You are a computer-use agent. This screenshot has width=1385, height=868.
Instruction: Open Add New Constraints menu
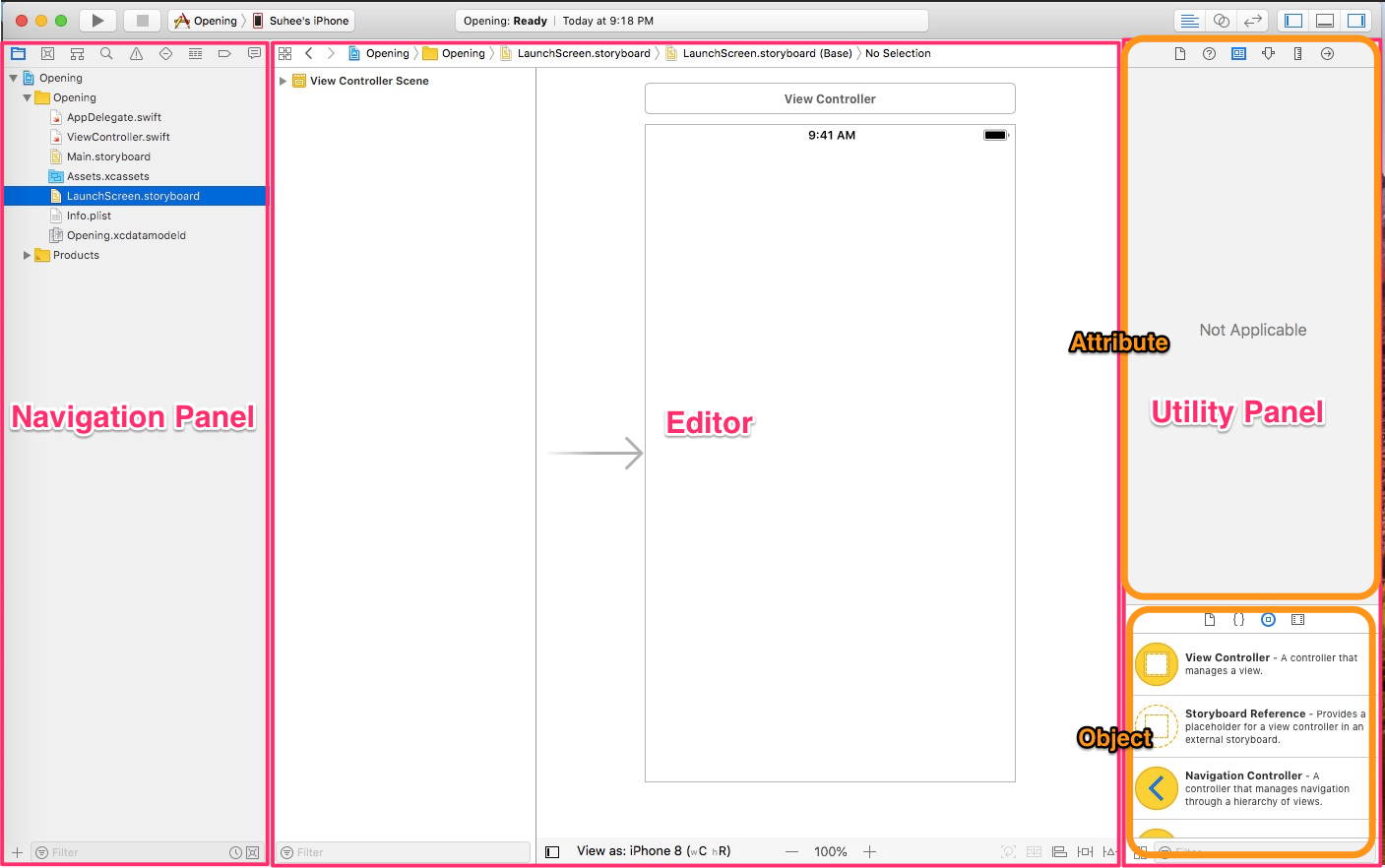1085,851
